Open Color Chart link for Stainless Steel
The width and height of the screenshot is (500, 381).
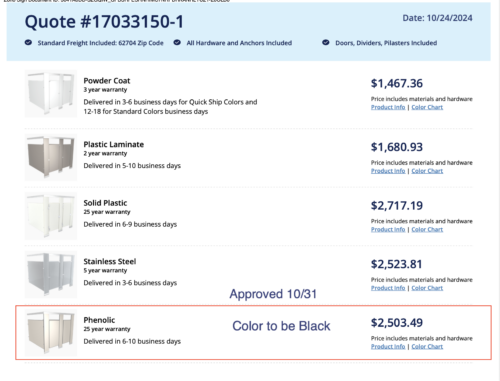point(427,288)
